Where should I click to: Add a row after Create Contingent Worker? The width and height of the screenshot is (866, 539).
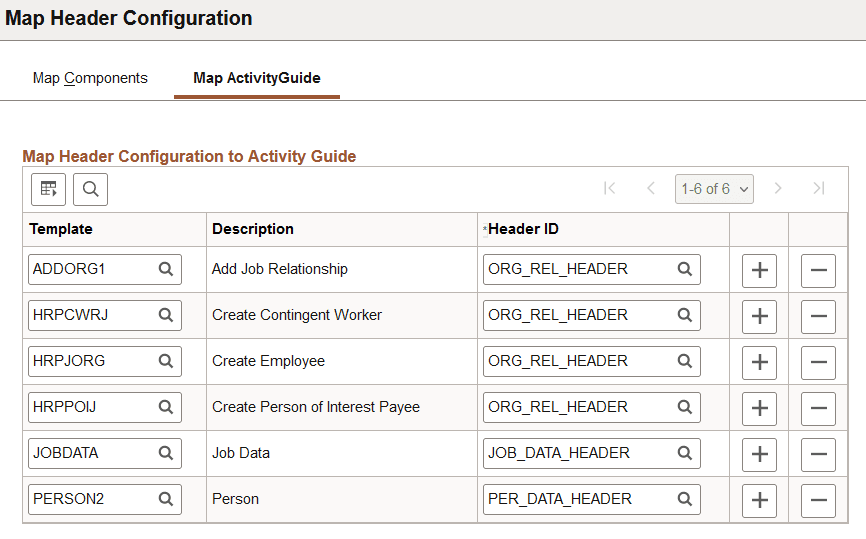pyautogui.click(x=759, y=316)
